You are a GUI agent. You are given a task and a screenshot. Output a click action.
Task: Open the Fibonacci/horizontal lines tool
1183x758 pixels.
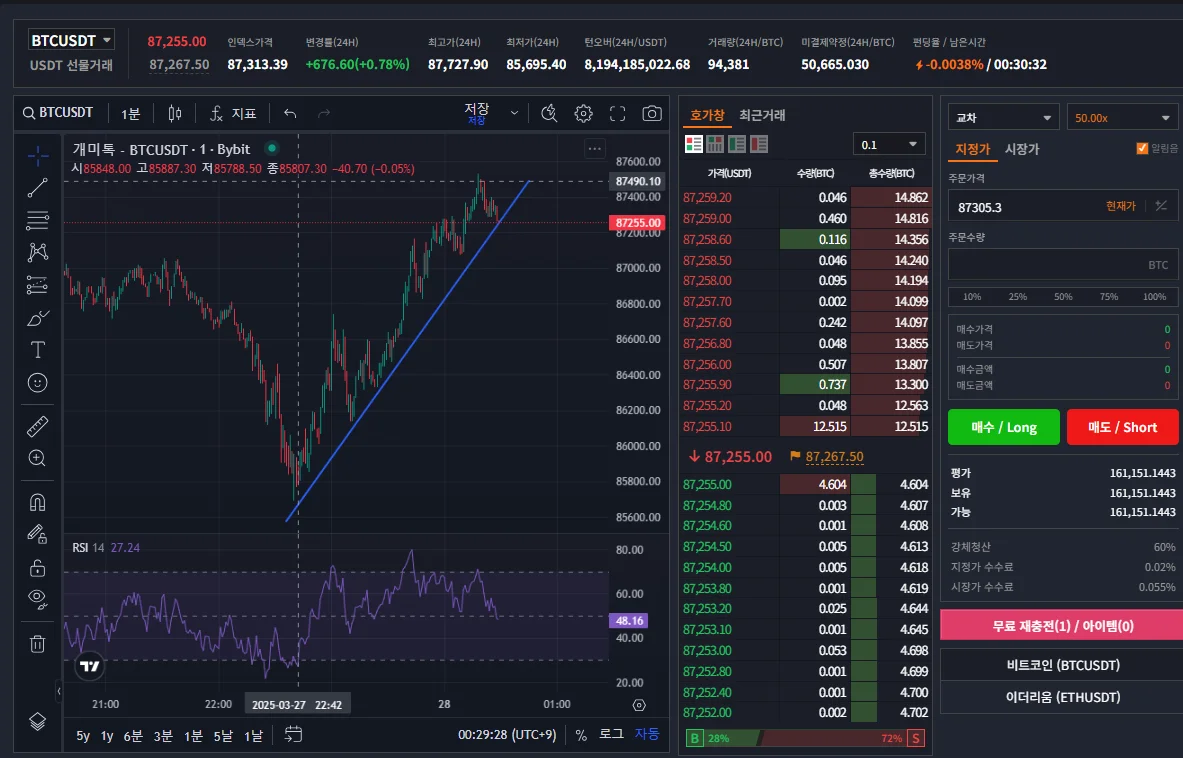(x=37, y=220)
